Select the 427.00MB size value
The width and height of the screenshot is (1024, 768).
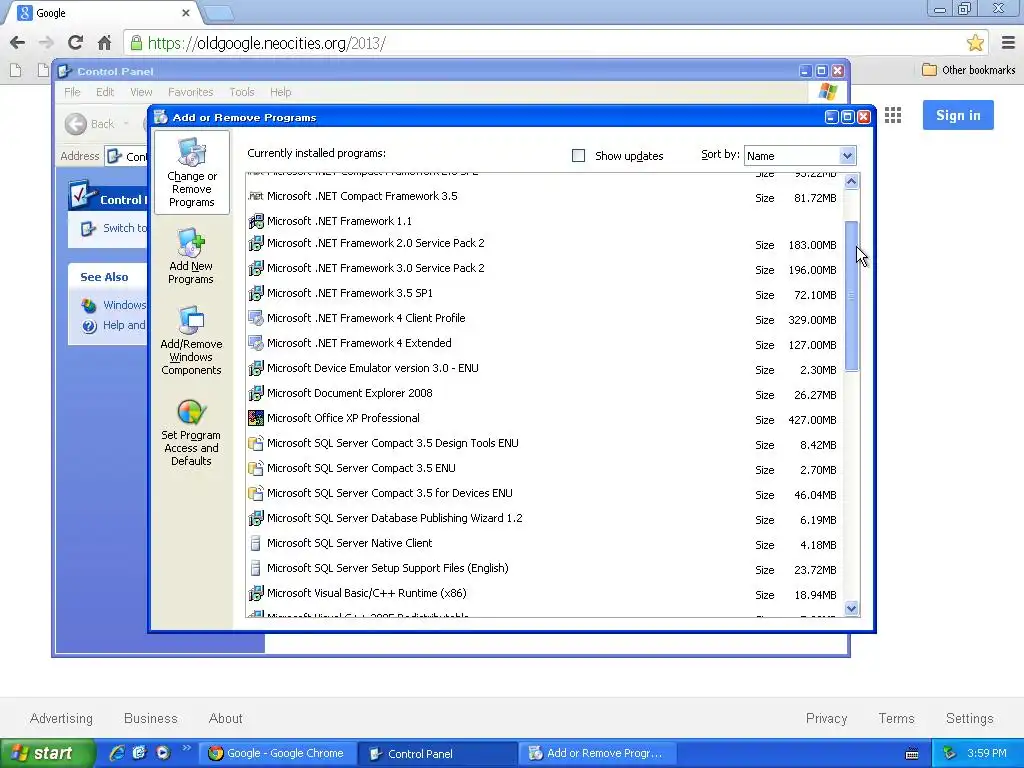tap(812, 420)
